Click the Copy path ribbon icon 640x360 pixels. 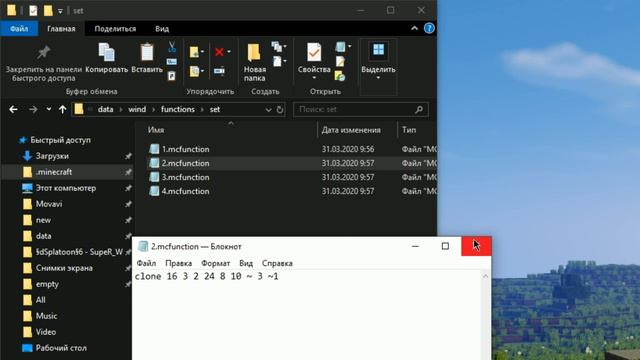172,62
